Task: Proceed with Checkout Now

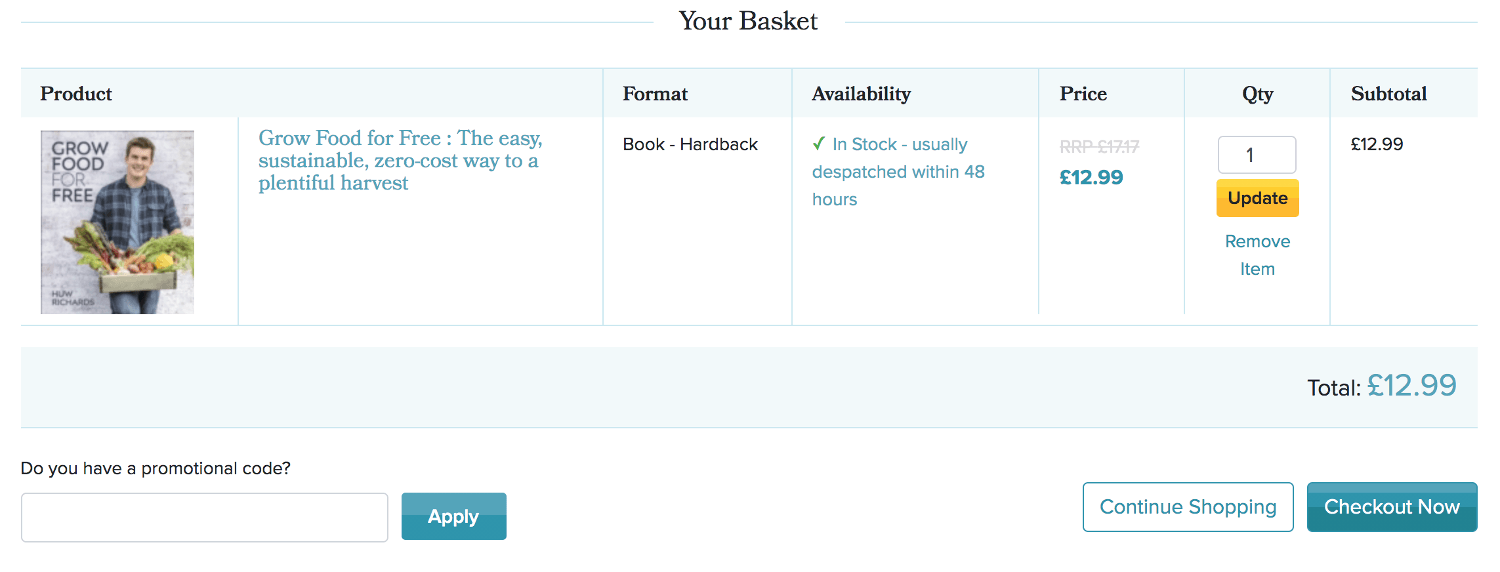Action: (x=1392, y=507)
